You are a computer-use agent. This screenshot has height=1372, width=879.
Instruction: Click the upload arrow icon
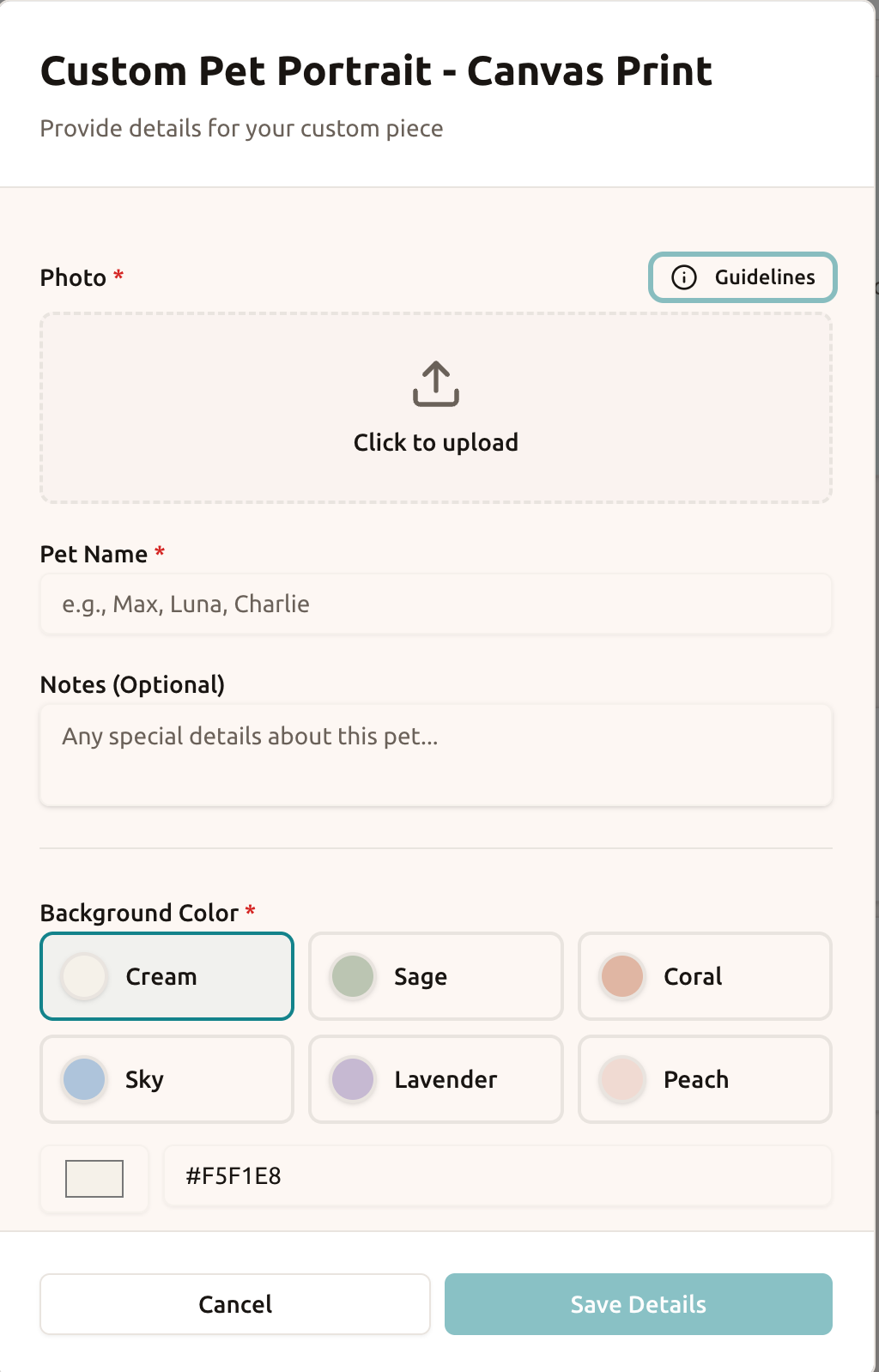(x=435, y=384)
